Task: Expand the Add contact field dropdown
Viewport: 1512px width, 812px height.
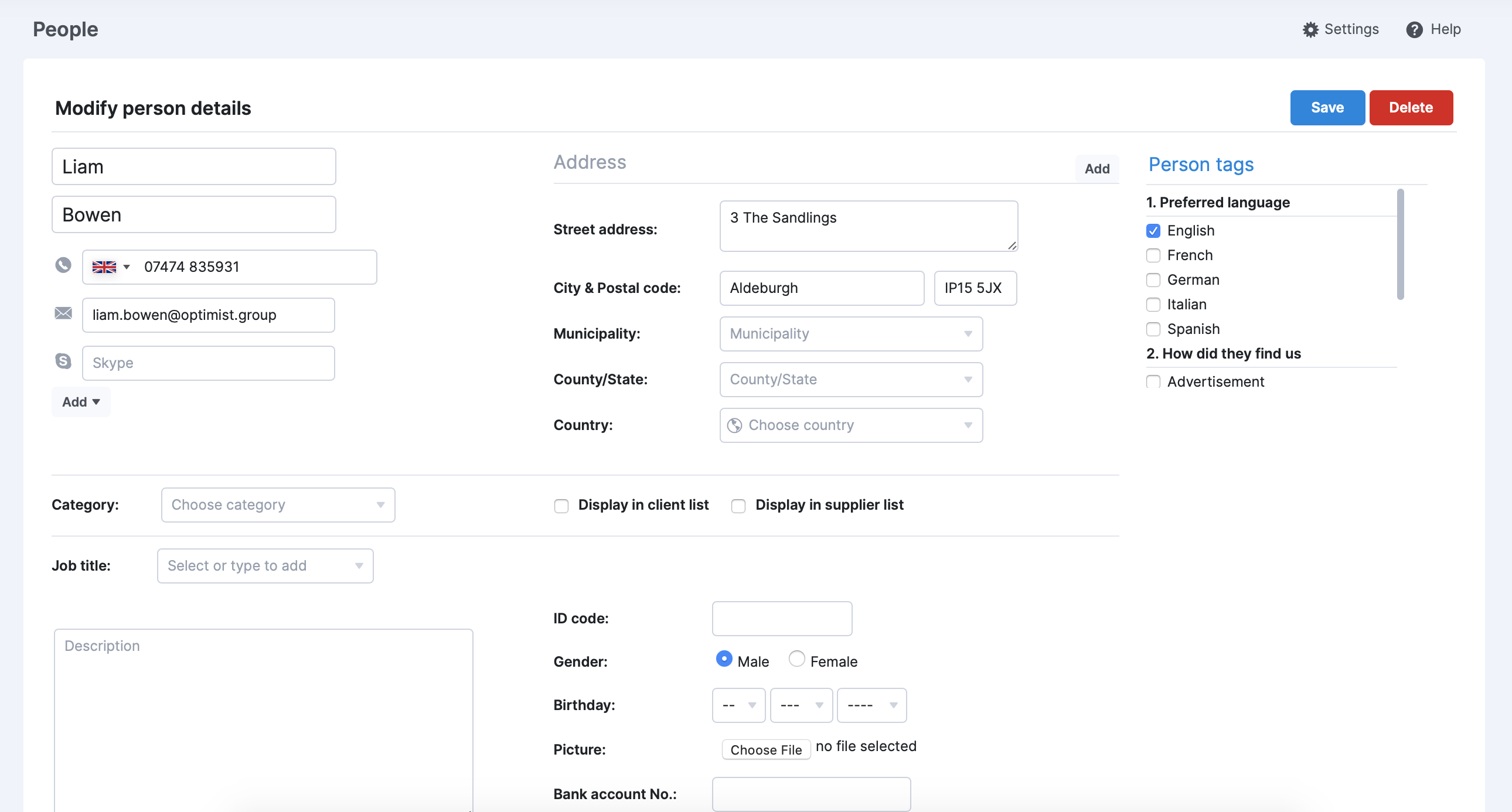Action: pos(81,402)
